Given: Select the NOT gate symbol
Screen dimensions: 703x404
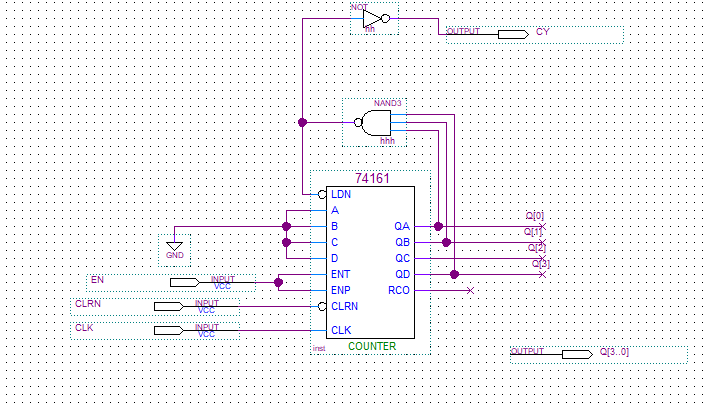Looking at the screenshot, I should [376, 19].
